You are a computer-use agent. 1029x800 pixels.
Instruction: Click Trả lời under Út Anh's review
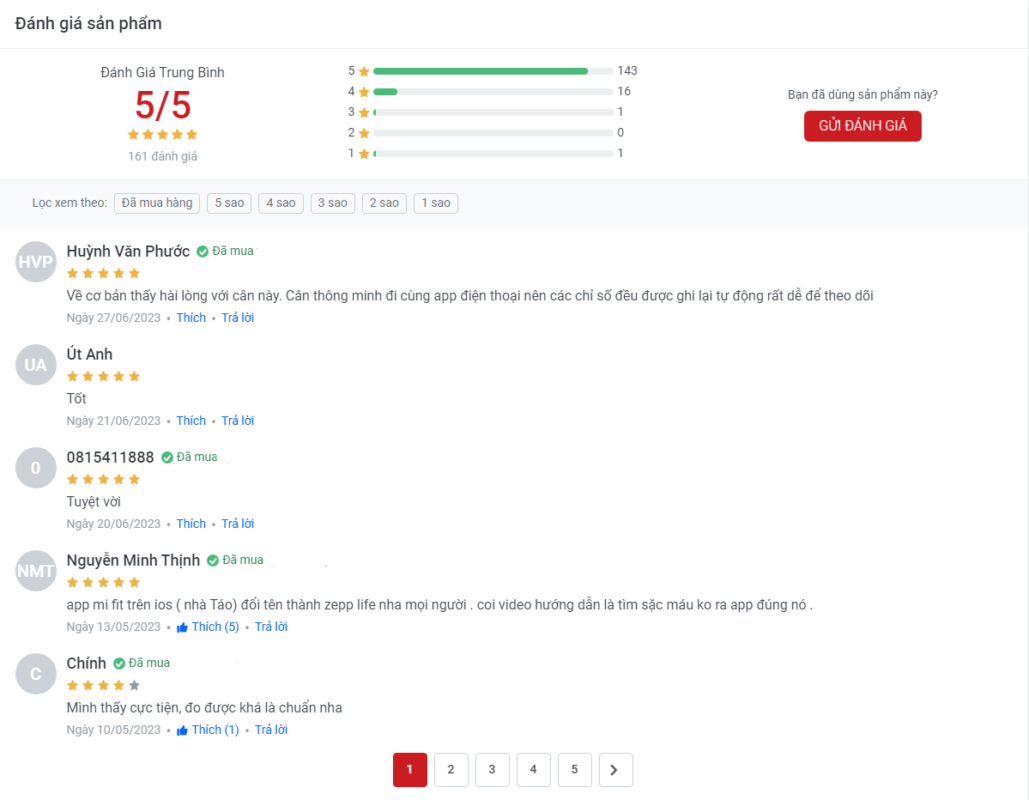[237, 421]
